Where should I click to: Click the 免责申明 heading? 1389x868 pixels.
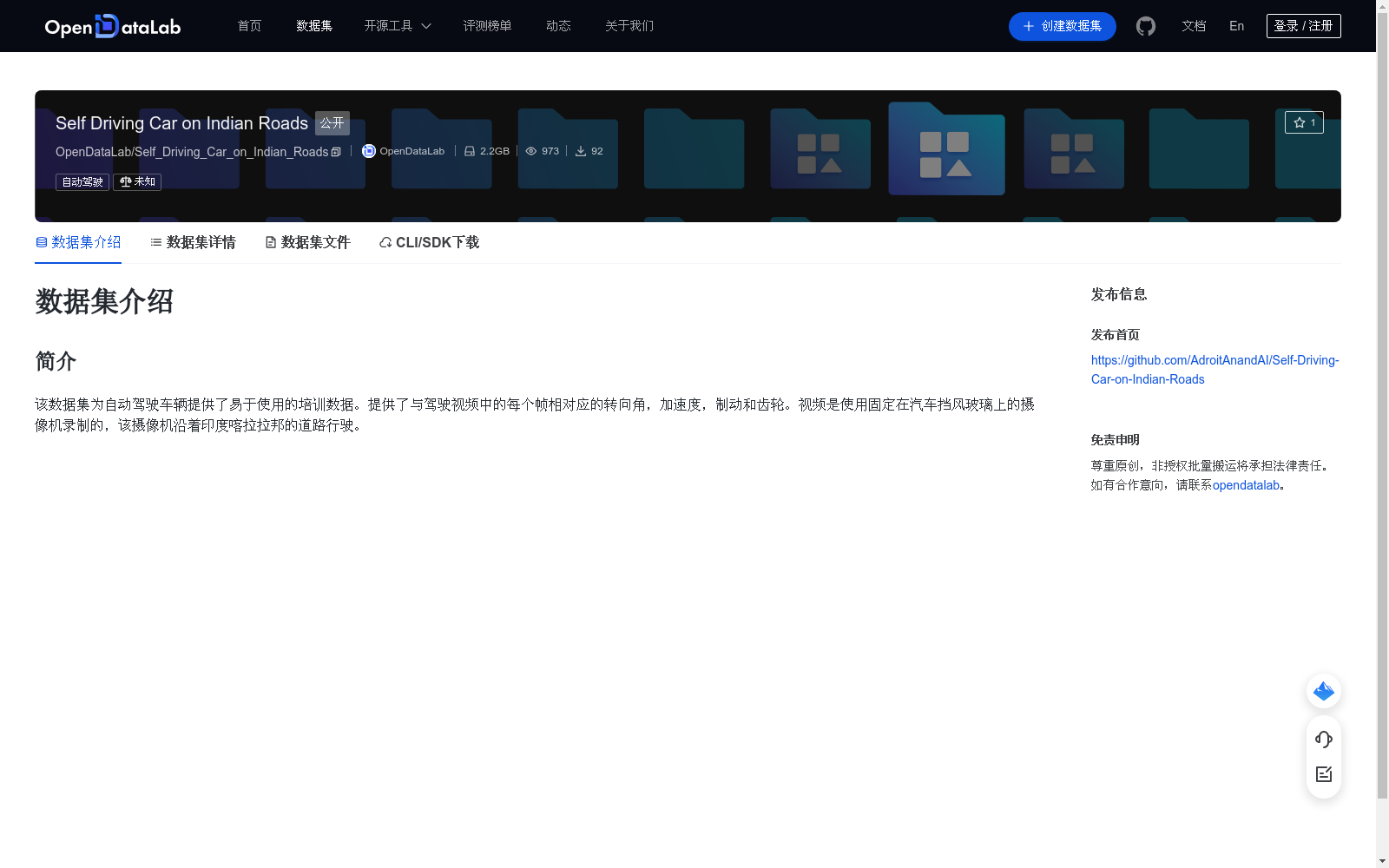pyautogui.click(x=1115, y=440)
